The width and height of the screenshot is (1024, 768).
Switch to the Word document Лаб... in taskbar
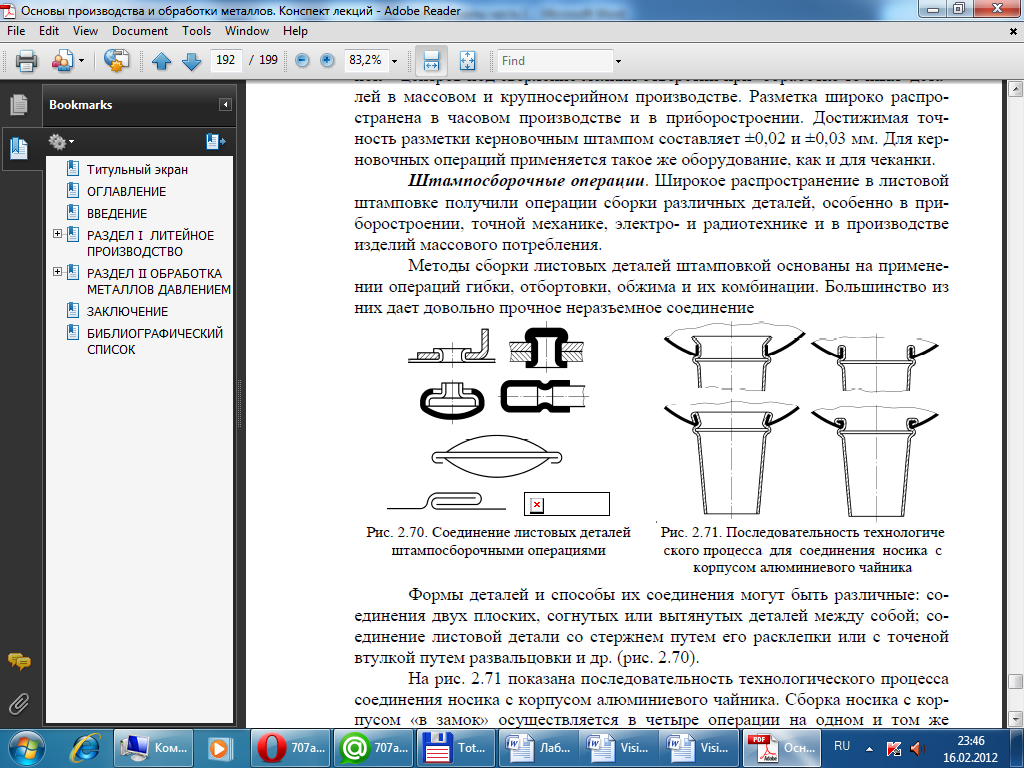[539, 748]
